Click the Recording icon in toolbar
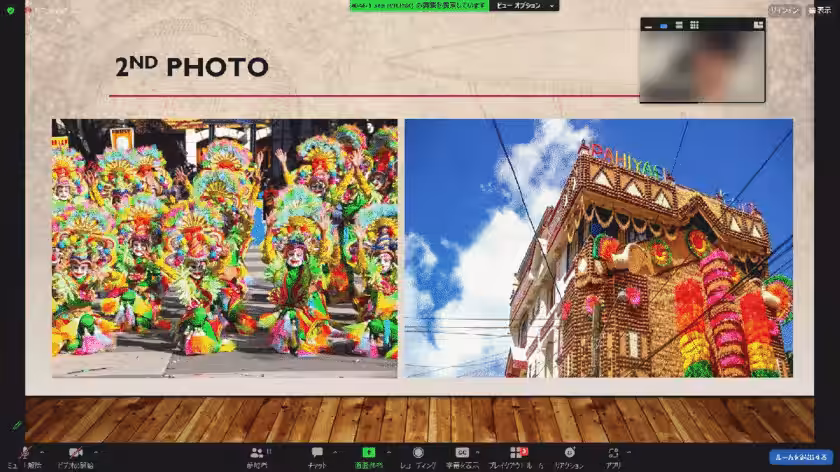 (x=418, y=455)
